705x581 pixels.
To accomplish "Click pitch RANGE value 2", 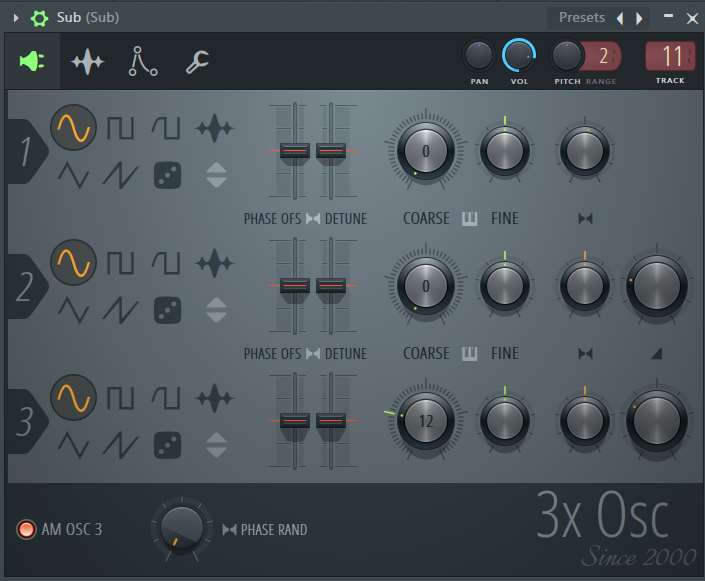I will pos(603,56).
